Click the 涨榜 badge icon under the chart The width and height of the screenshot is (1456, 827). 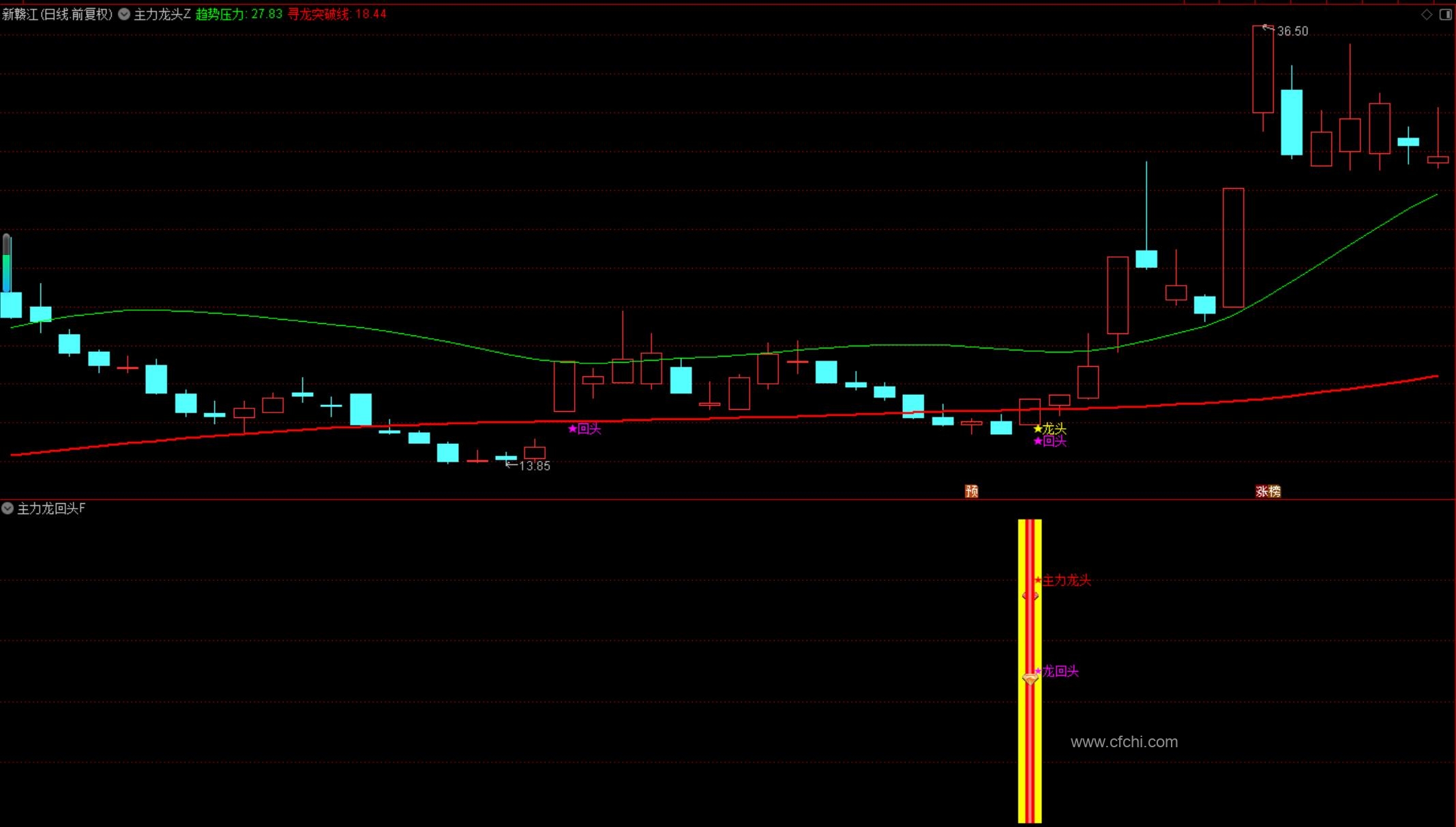point(1268,491)
